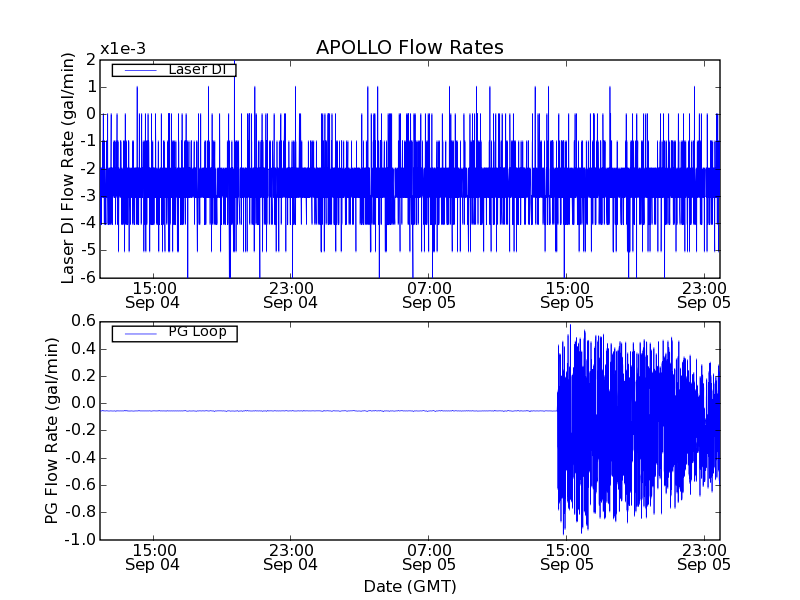Click "07:00 Sep 05" tick under bottom plot
Image resolution: width=800 pixels, height=600 pixels.
pyautogui.click(x=428, y=557)
